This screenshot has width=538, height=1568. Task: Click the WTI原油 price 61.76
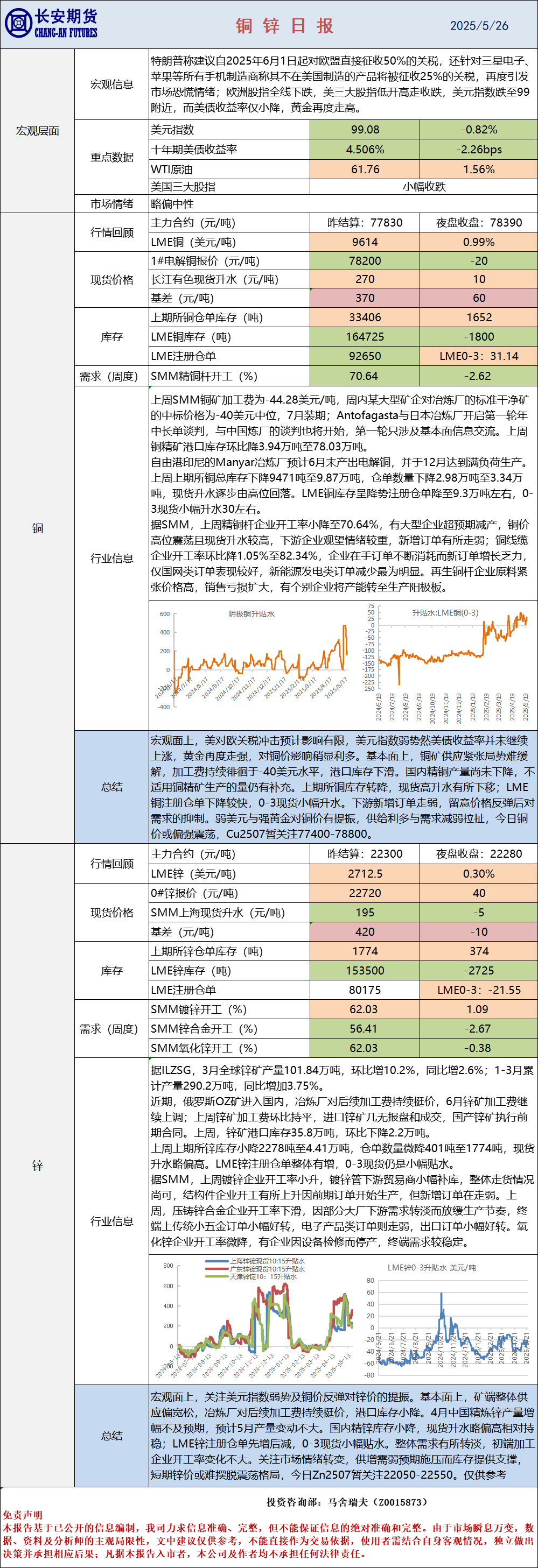(365, 169)
